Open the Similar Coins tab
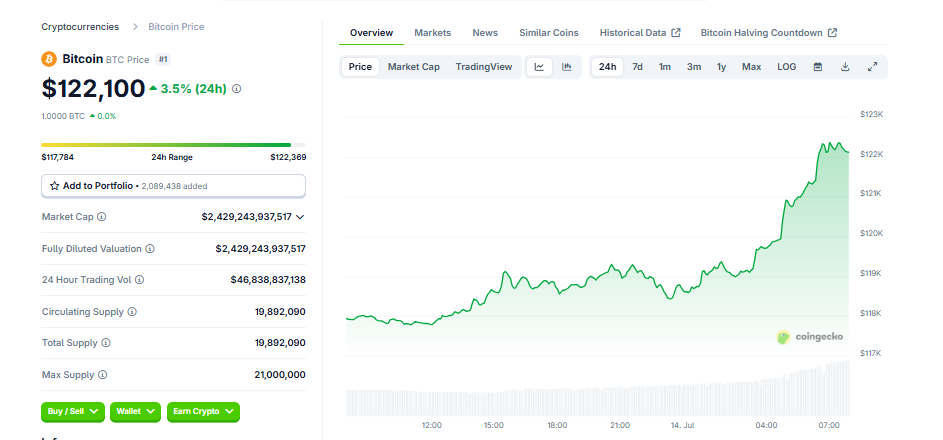The width and height of the screenshot is (943, 440). coord(549,32)
